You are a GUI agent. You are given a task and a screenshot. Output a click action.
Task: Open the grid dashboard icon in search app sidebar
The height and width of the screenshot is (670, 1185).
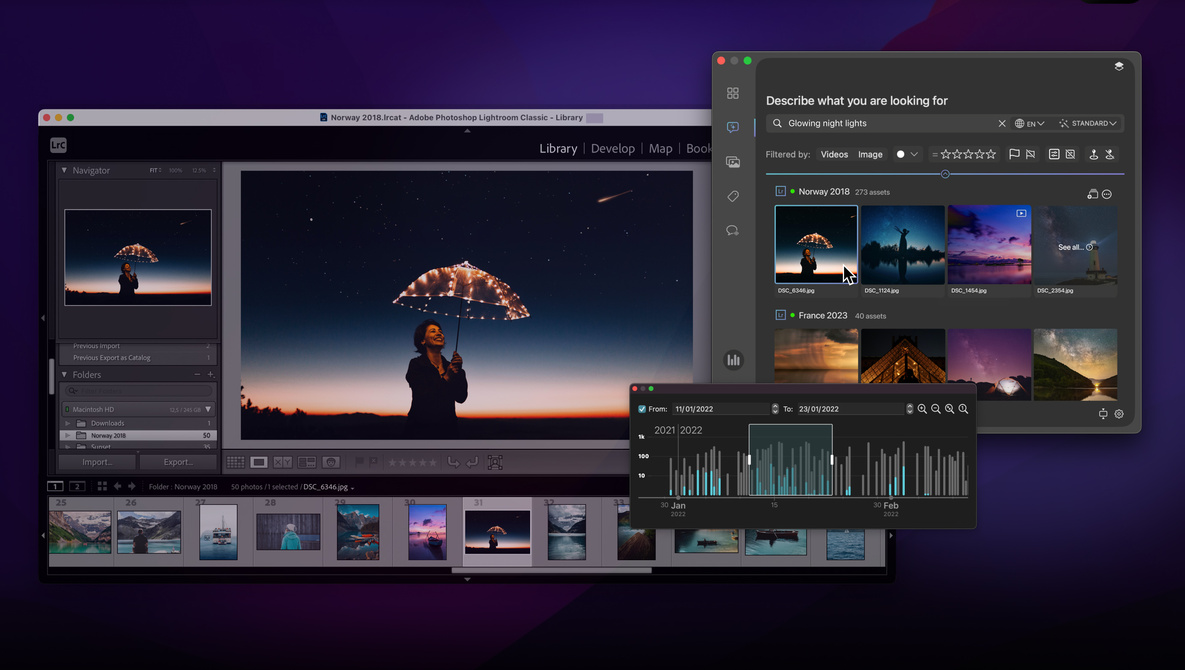(732, 93)
